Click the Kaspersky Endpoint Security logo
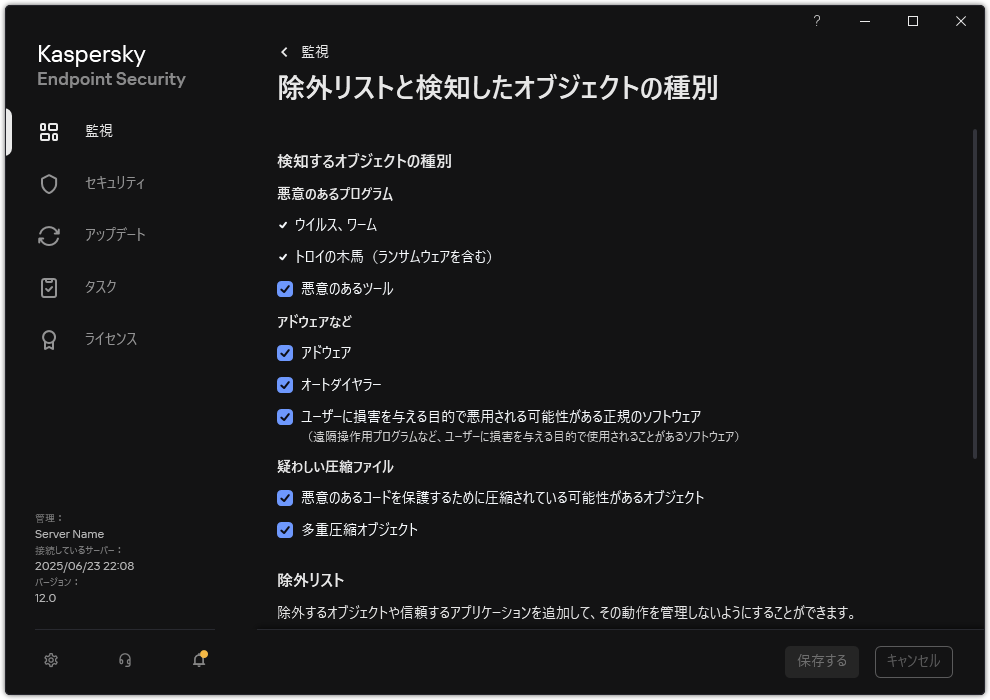Screen dimensions: 990x700 (110, 66)
